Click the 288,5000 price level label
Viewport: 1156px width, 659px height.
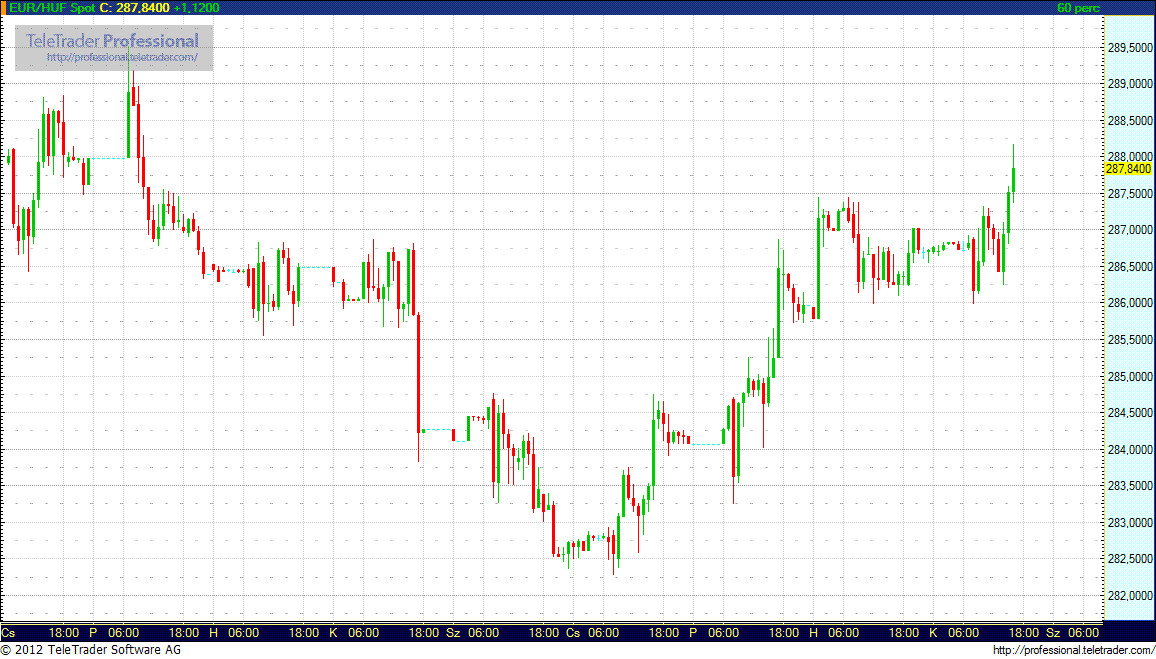pyautogui.click(x=1130, y=121)
